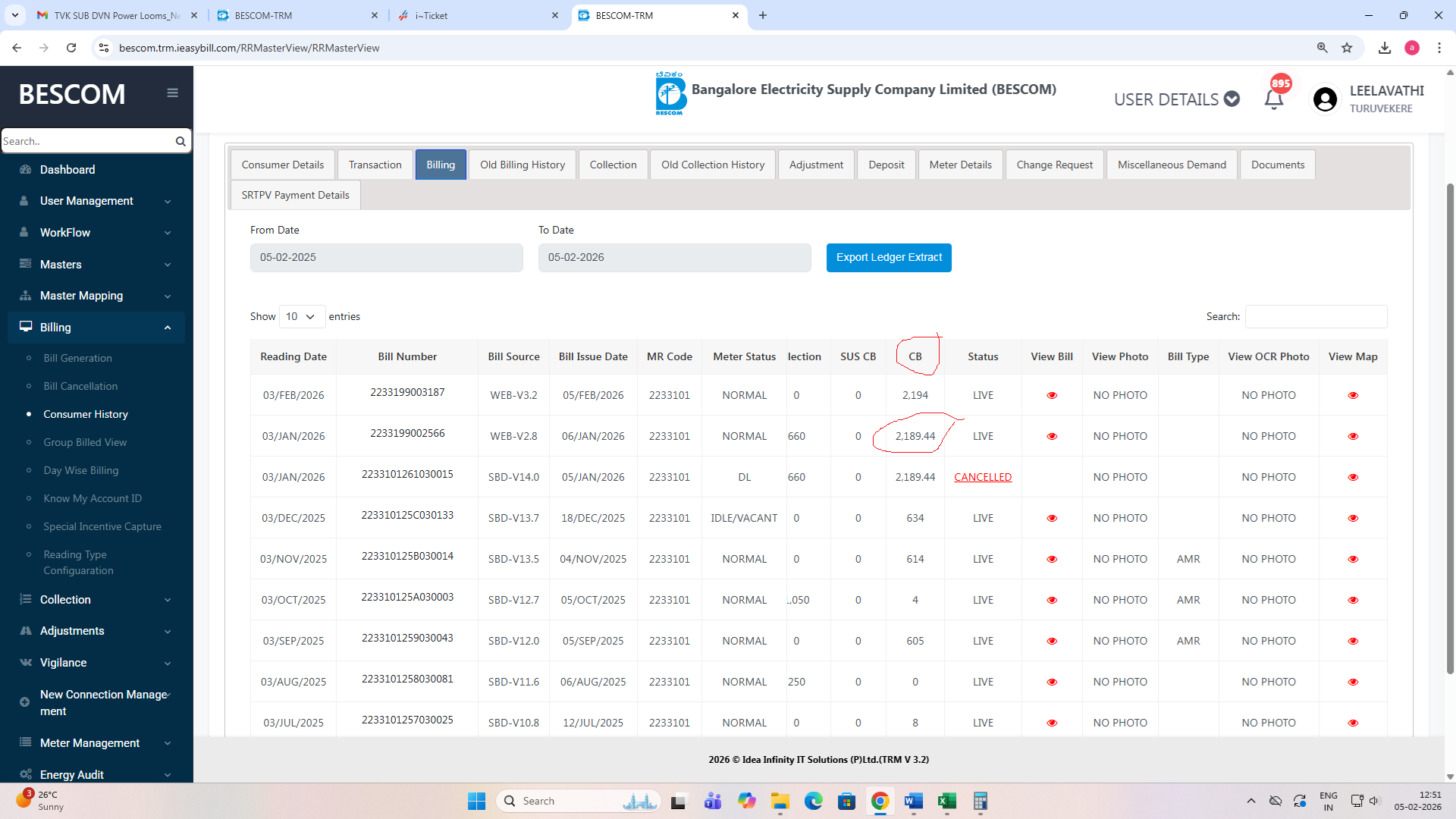This screenshot has width=1456, height=819.
Task: Click the user profile avatar icon
Action: (1325, 99)
